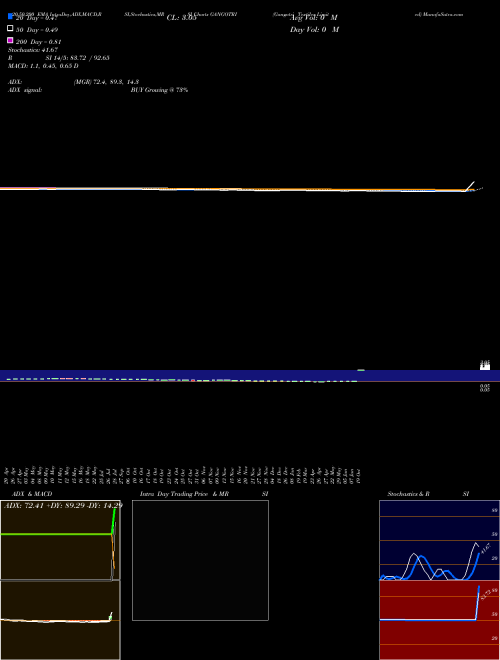The height and width of the screenshot is (660, 500).
Task: Click the 'Day Vol: 0 M' label
Action: coord(314,29)
